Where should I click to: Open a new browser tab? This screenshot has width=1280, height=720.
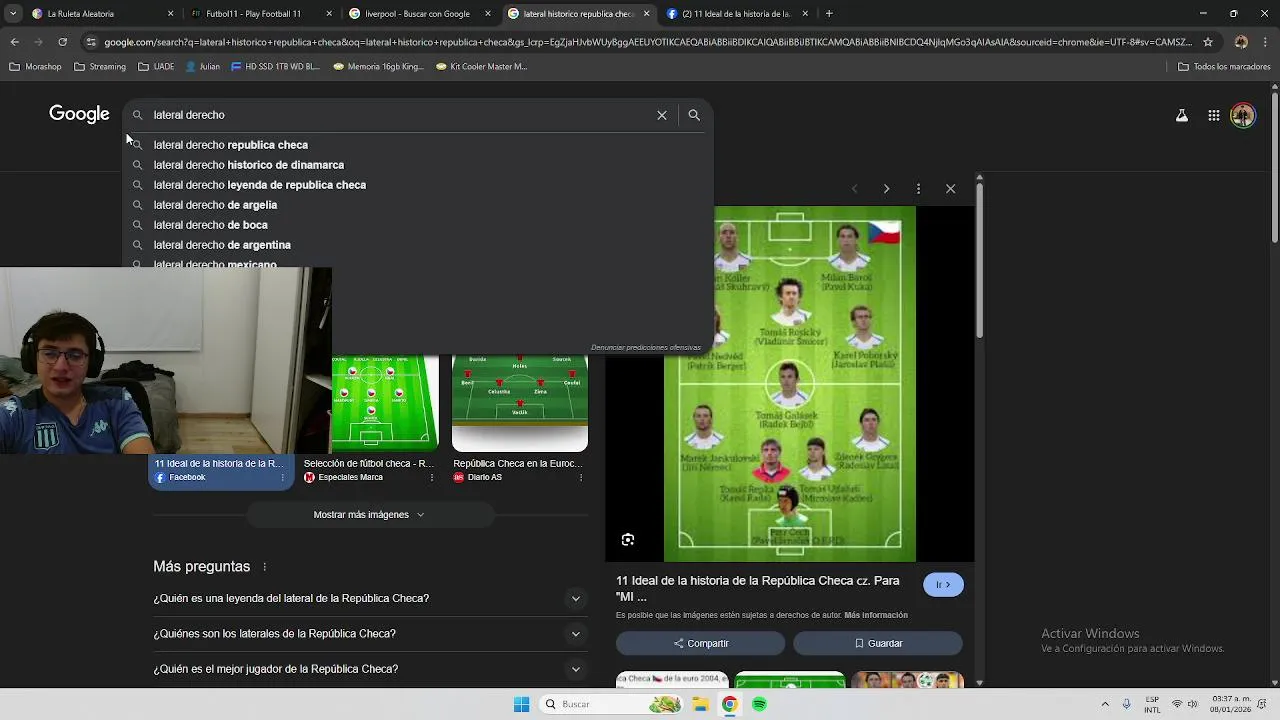(829, 14)
